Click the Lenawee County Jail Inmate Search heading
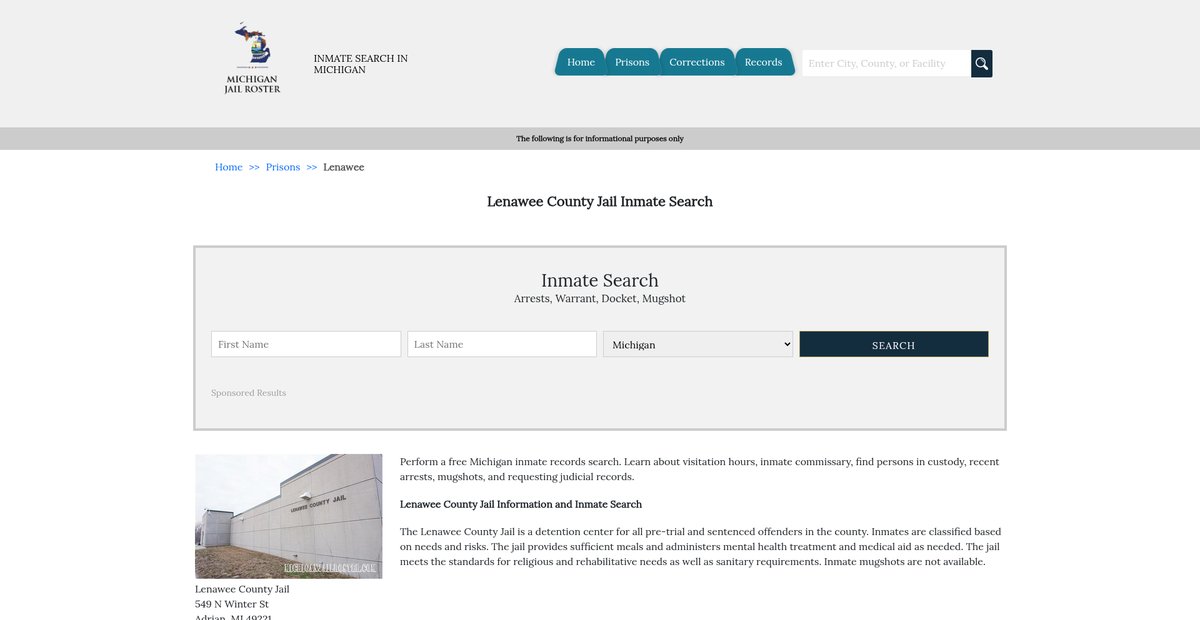This screenshot has width=1200, height=620. pos(600,202)
